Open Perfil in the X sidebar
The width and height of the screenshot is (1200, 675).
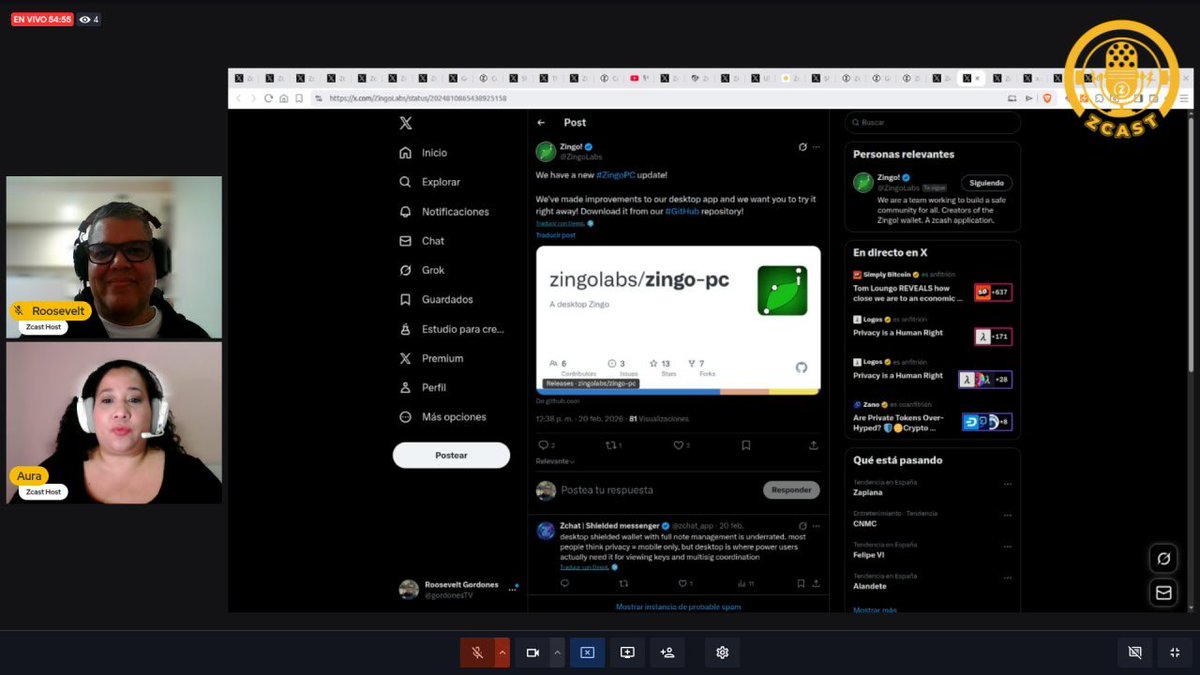[423, 387]
